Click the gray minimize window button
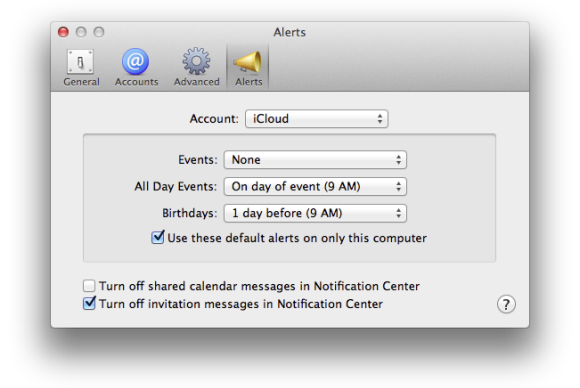The image size is (580, 388). click(81, 32)
